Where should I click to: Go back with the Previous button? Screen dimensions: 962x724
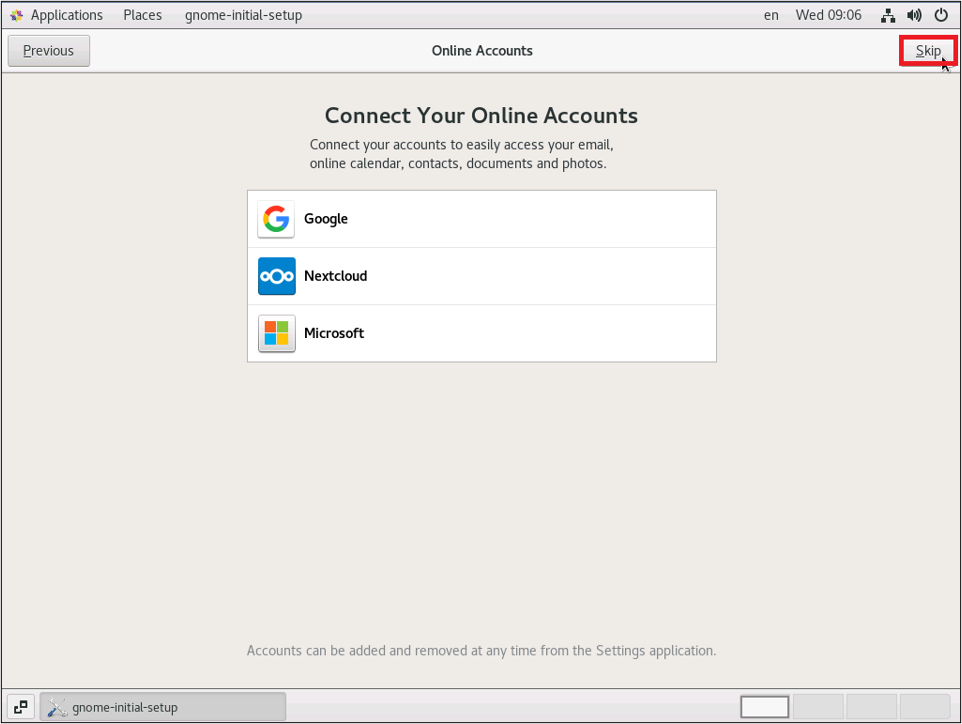[48, 51]
